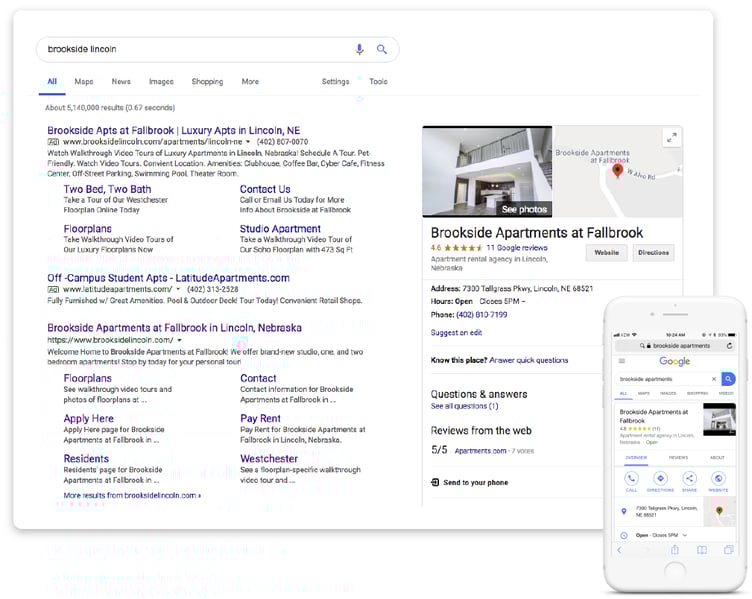Click the Directions button in knowledge panel
The height and width of the screenshot is (599, 752).
(653, 253)
